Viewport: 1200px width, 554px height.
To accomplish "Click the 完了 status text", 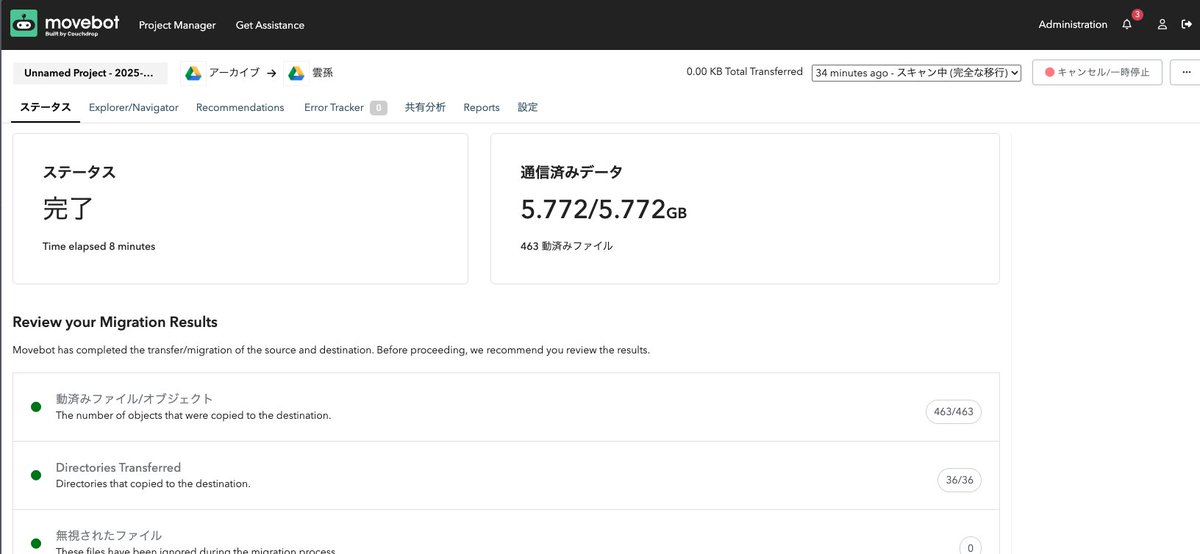I will [69, 209].
